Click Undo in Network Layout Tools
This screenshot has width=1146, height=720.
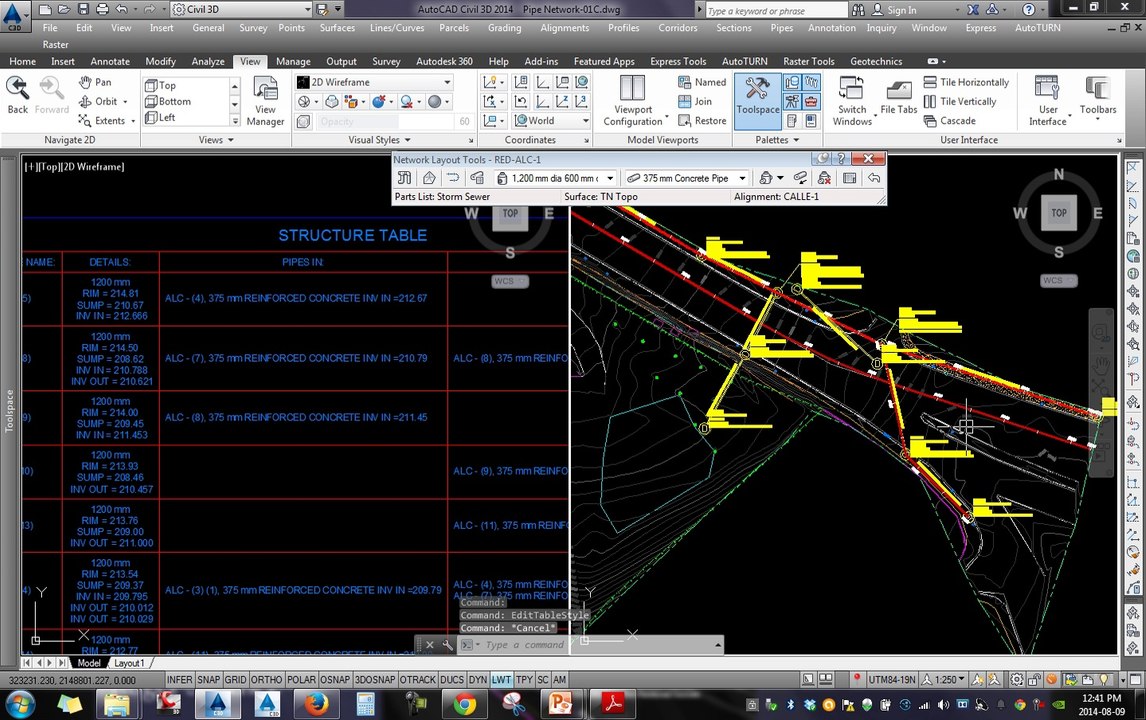coord(873,178)
